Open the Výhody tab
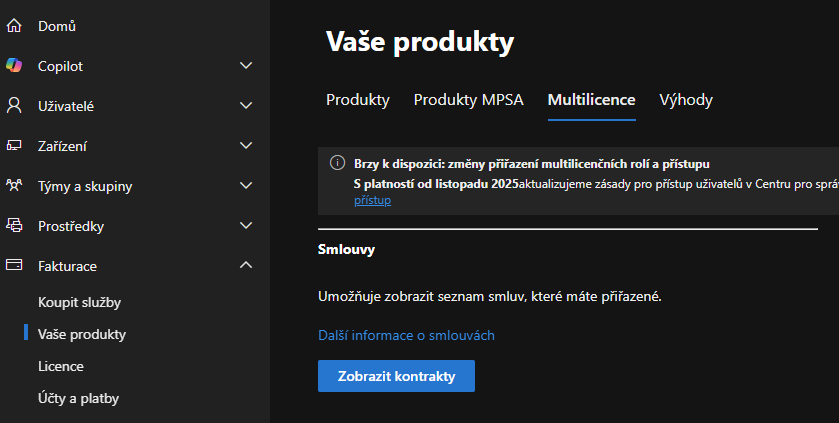The width and height of the screenshot is (839, 423). point(686,100)
